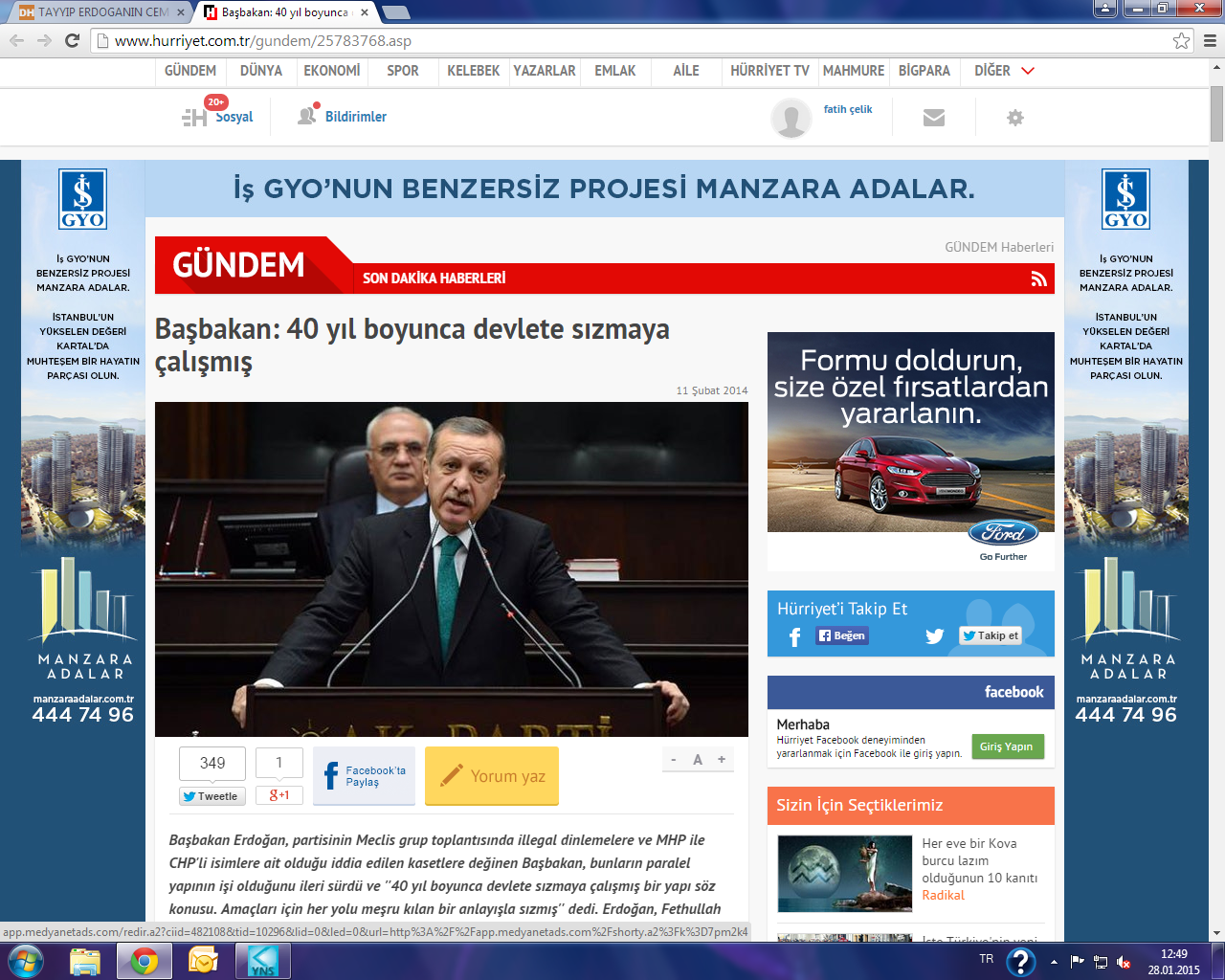Open the BİGPARA menu item
The image size is (1225, 980).
(x=924, y=71)
